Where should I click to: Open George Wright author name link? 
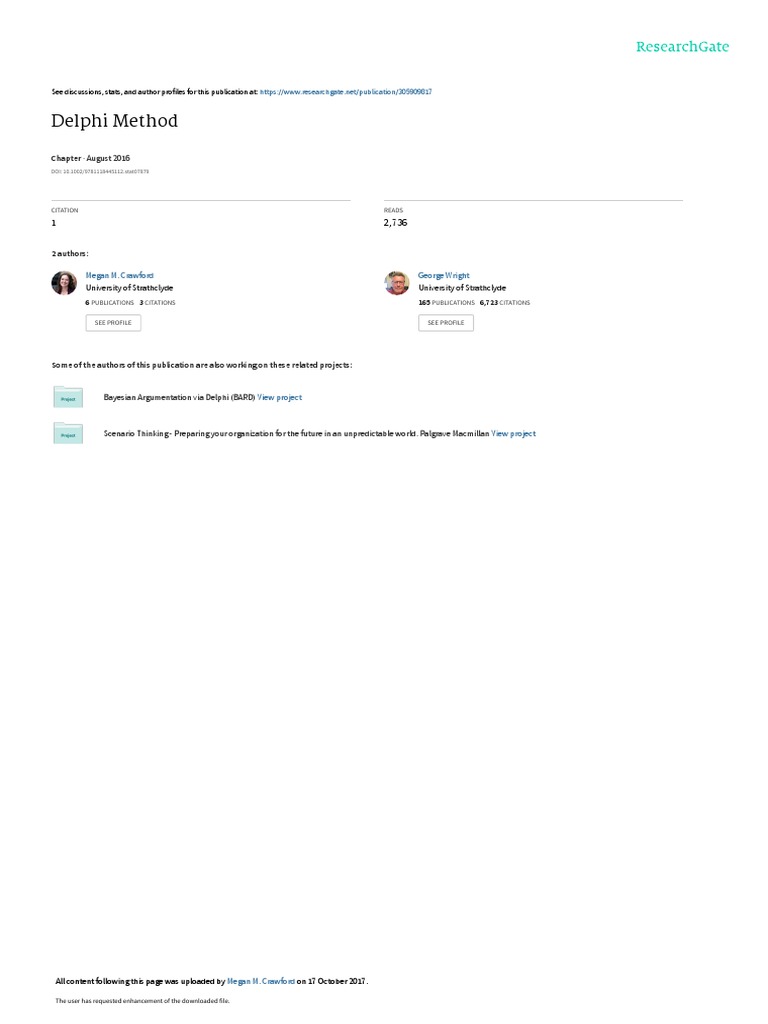[x=443, y=276]
